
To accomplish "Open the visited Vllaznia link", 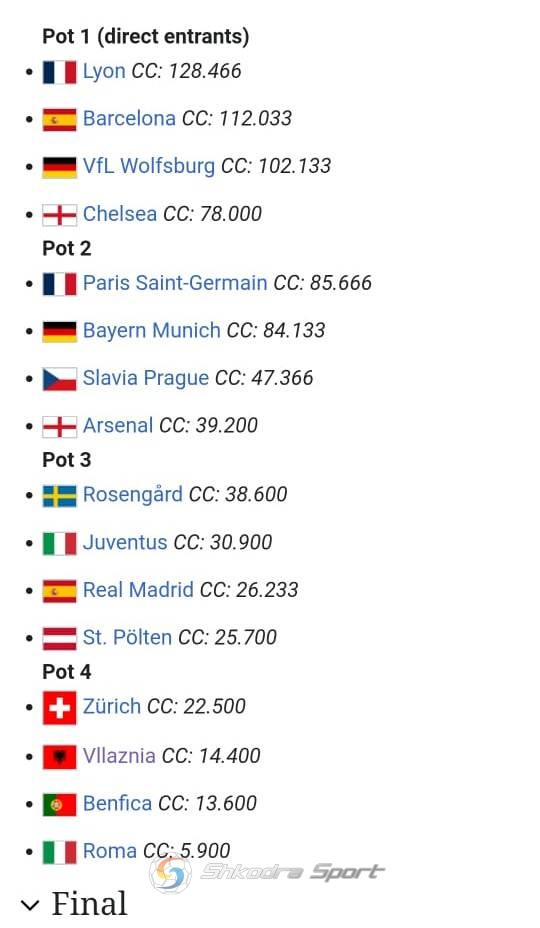I will (x=119, y=755).
